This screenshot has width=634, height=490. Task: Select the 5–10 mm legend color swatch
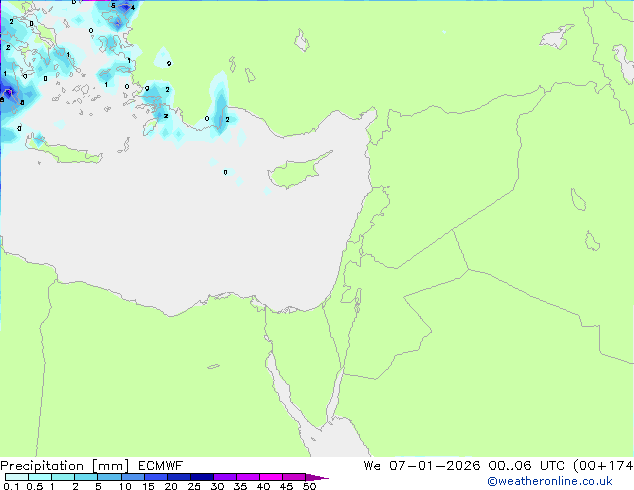[109, 477]
